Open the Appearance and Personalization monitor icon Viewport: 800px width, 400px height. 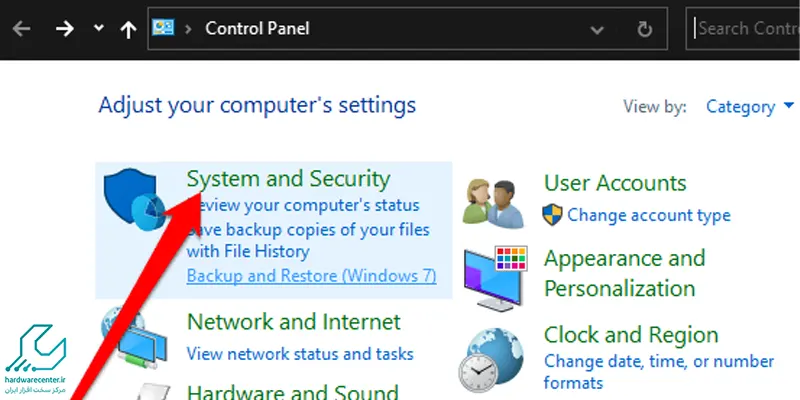495,278
